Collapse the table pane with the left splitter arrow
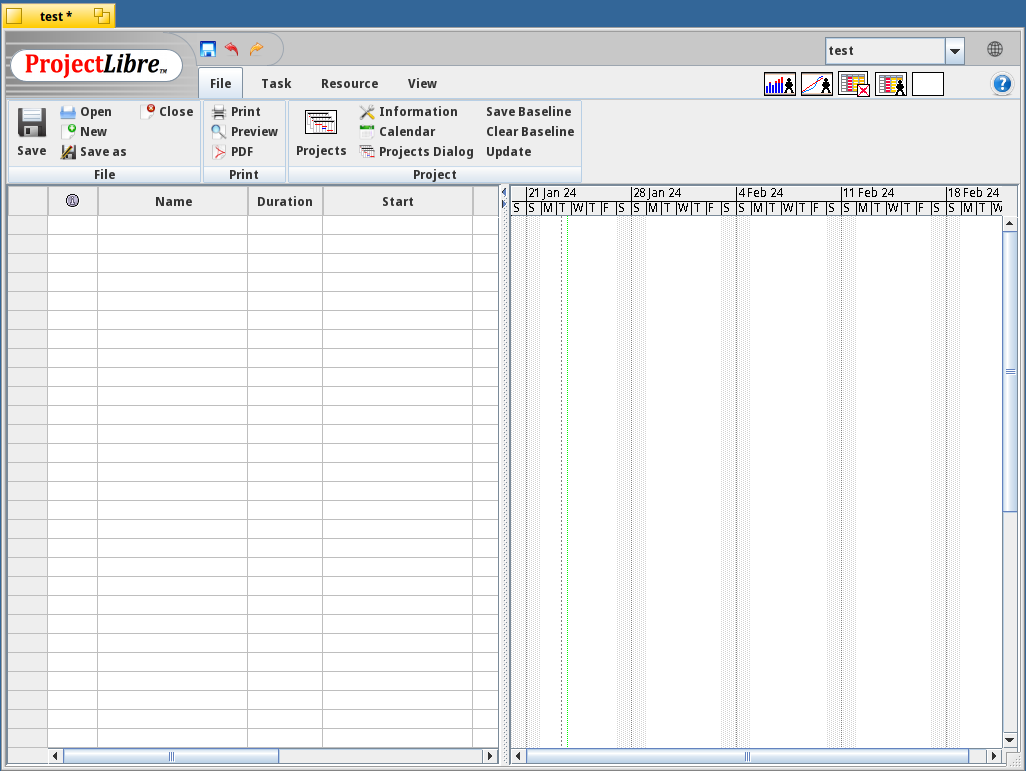The width and height of the screenshot is (1026, 771). (x=503, y=192)
